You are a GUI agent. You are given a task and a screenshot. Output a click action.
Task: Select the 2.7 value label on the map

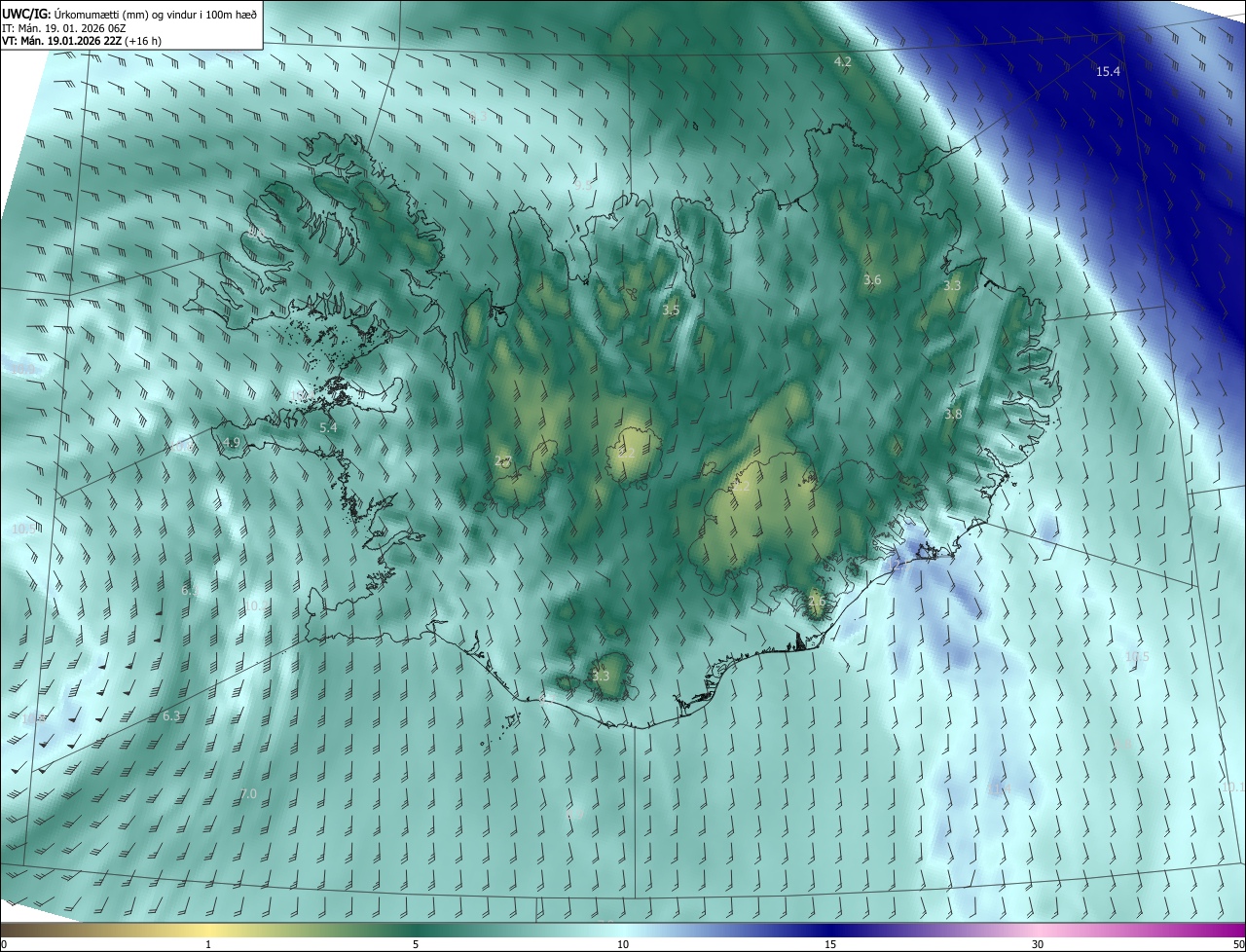point(503,461)
